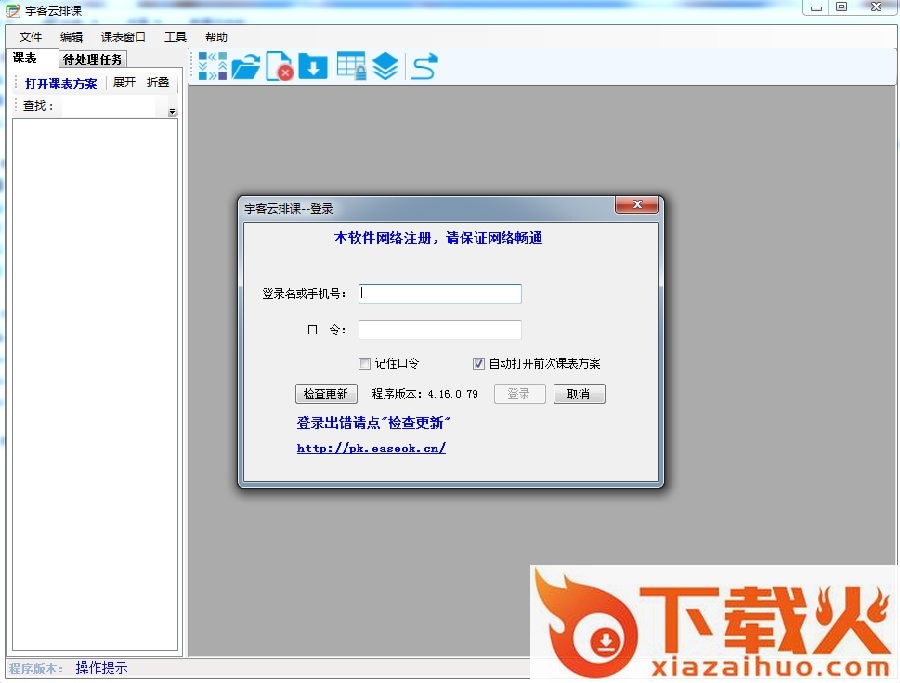
Task: Click the locked table toolbar icon
Action: (x=350, y=67)
